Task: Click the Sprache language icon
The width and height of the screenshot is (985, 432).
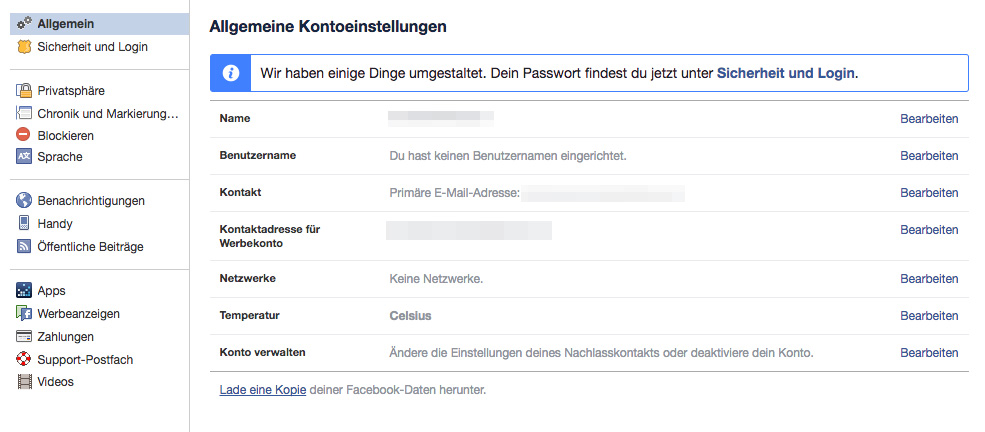Action: click(25, 157)
